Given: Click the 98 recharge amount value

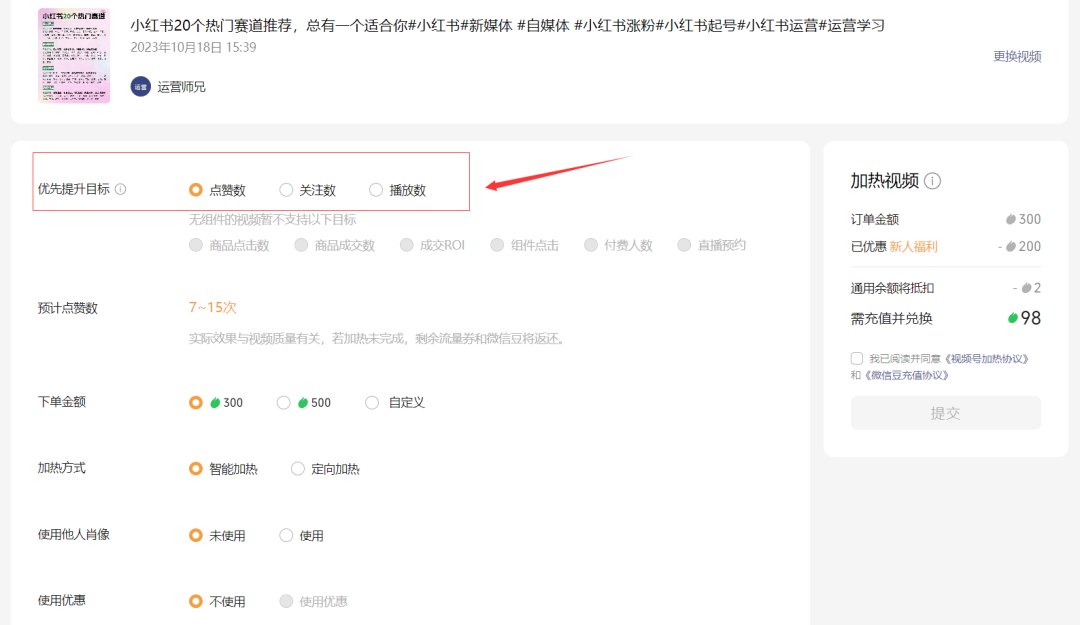Looking at the screenshot, I should [1030, 318].
